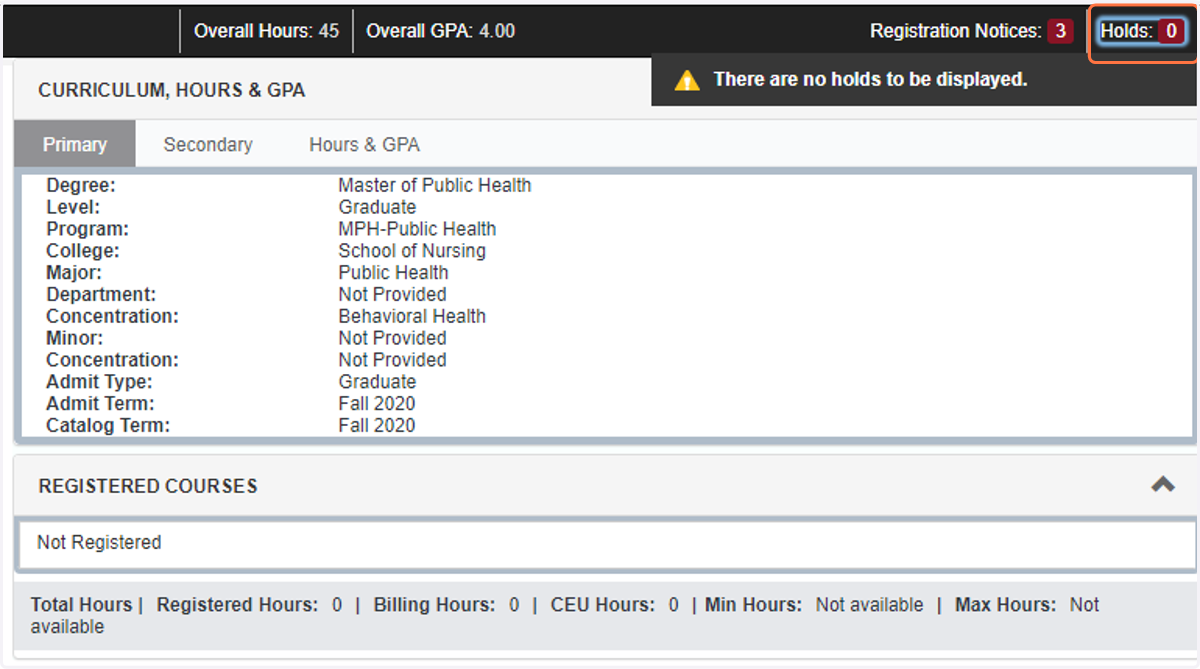This screenshot has height=669, width=1200.
Task: Open the Holds indicator button
Action: point(1141,31)
